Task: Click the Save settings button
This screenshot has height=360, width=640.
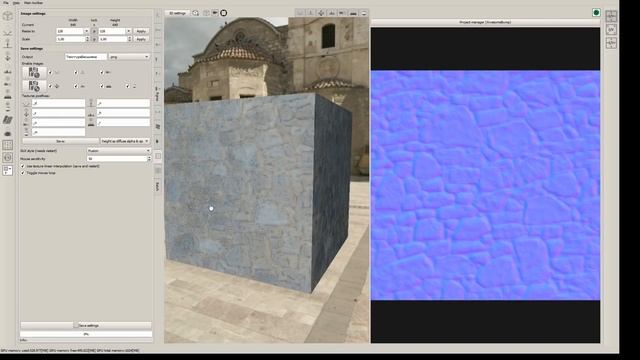Action: (x=86, y=325)
